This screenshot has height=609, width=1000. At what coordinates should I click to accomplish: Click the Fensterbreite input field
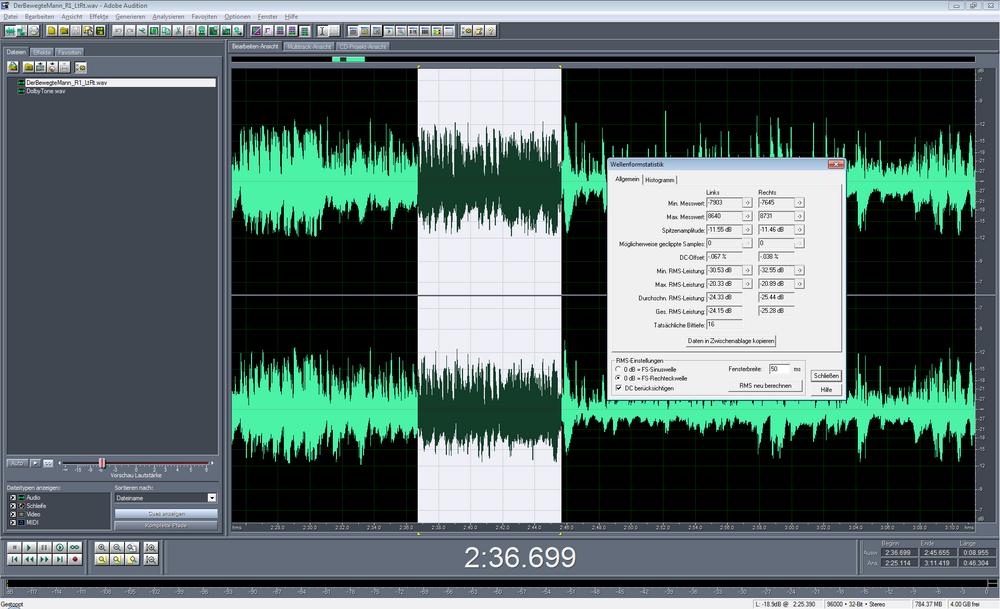point(779,369)
